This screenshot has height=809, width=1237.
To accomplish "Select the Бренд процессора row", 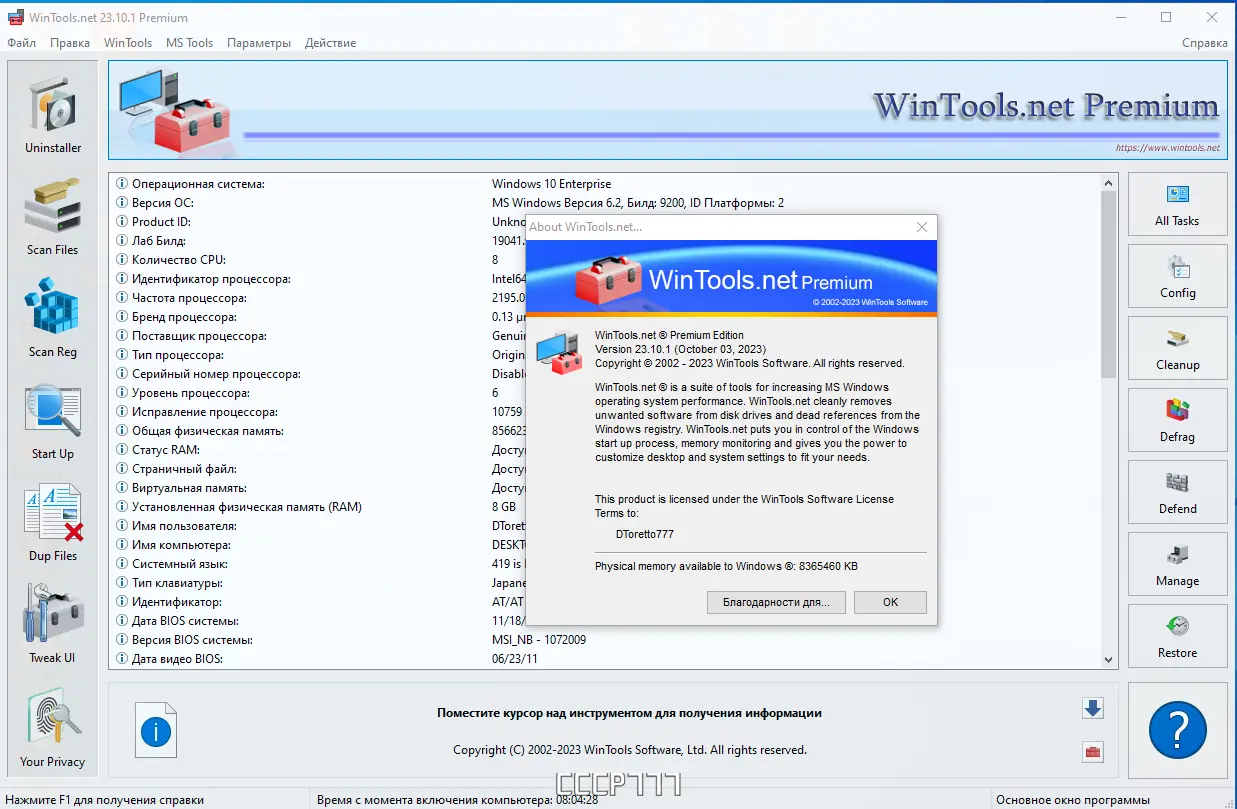I will [604, 317].
